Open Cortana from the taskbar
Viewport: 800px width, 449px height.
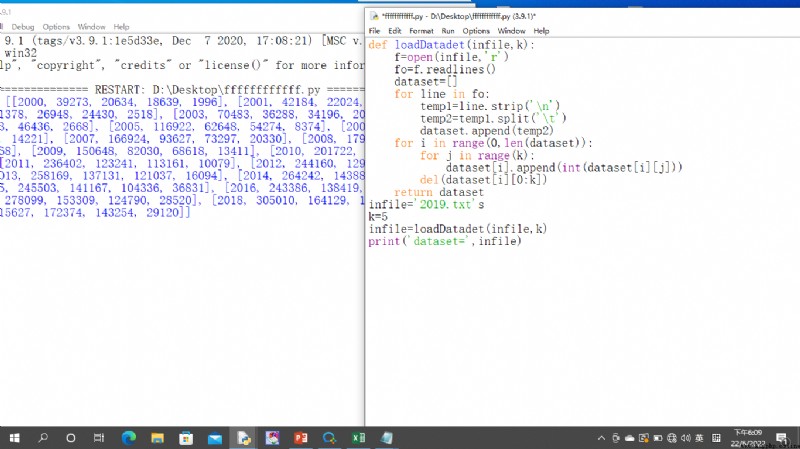[71, 438]
